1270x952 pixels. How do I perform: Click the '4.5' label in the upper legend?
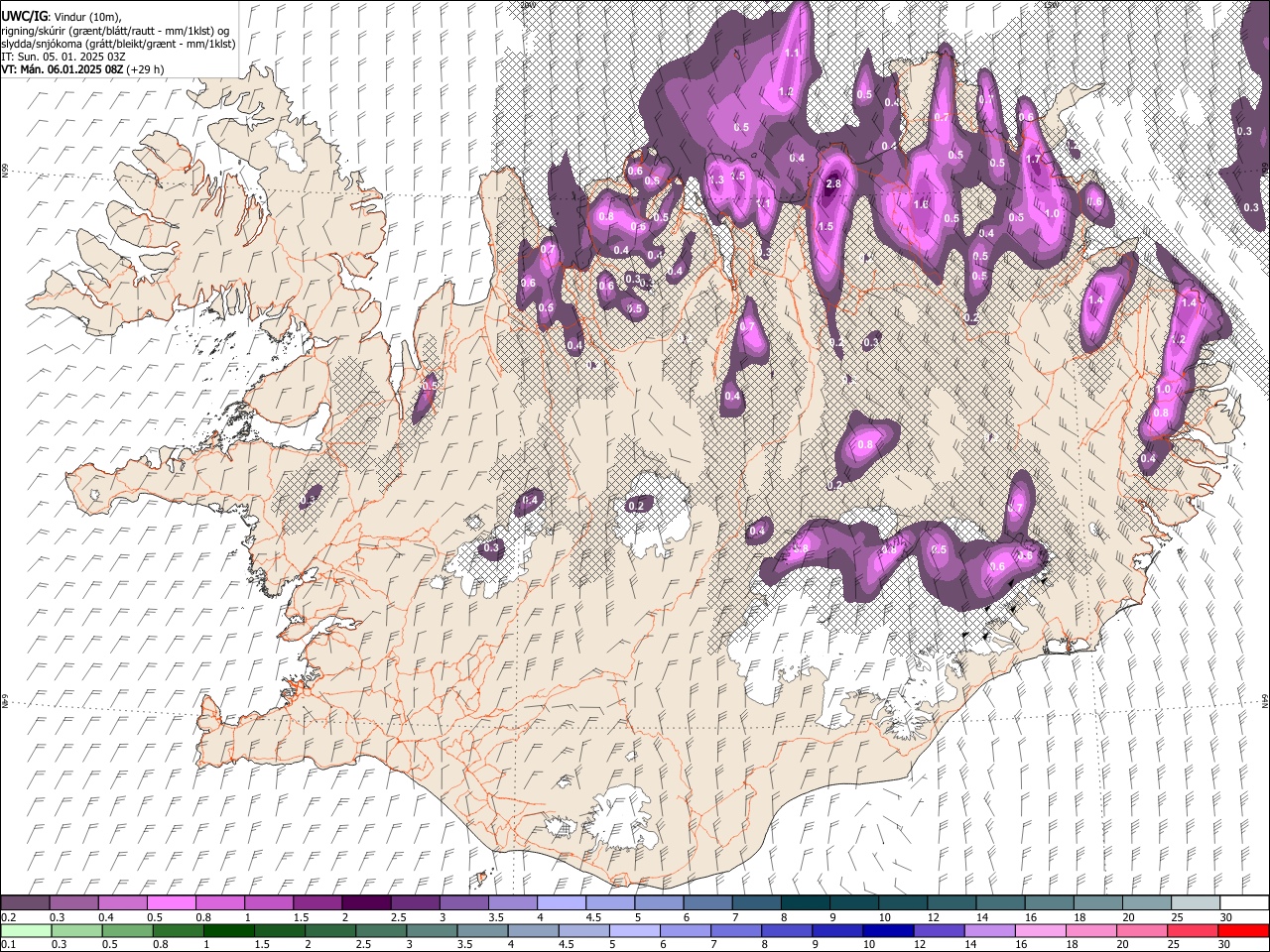[x=593, y=917]
